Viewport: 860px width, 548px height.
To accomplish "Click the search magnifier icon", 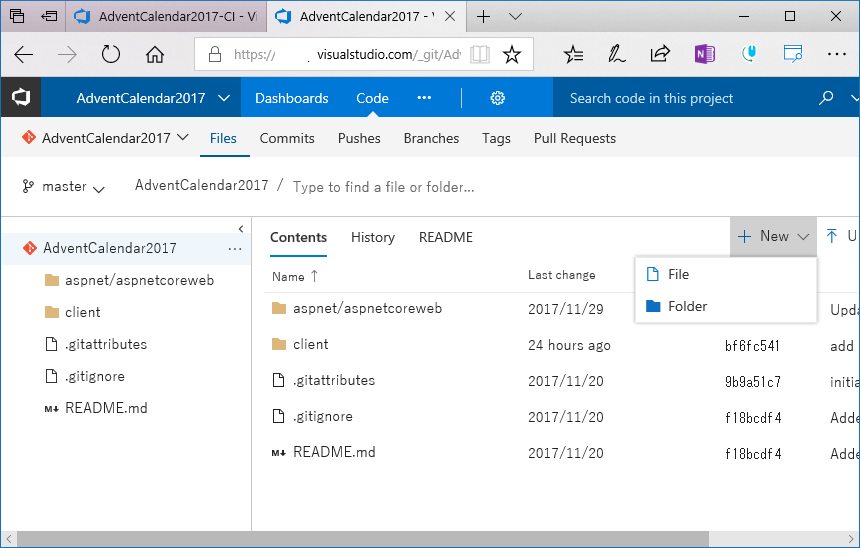I will coord(826,98).
